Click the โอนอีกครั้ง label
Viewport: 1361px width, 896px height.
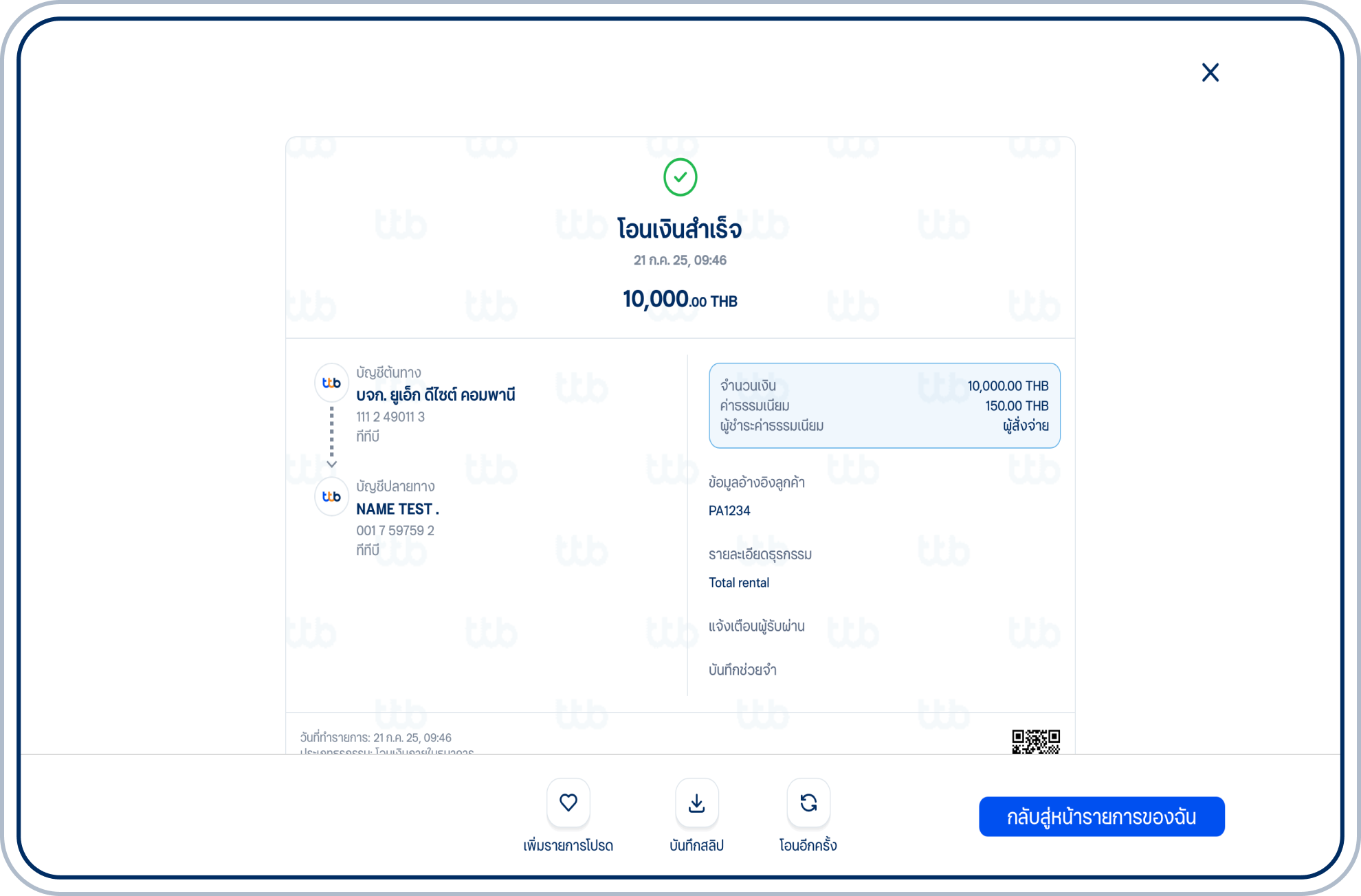pyautogui.click(x=808, y=845)
